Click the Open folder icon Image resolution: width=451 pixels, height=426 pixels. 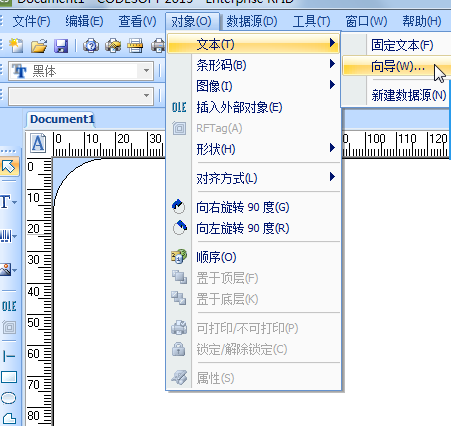coord(39,46)
